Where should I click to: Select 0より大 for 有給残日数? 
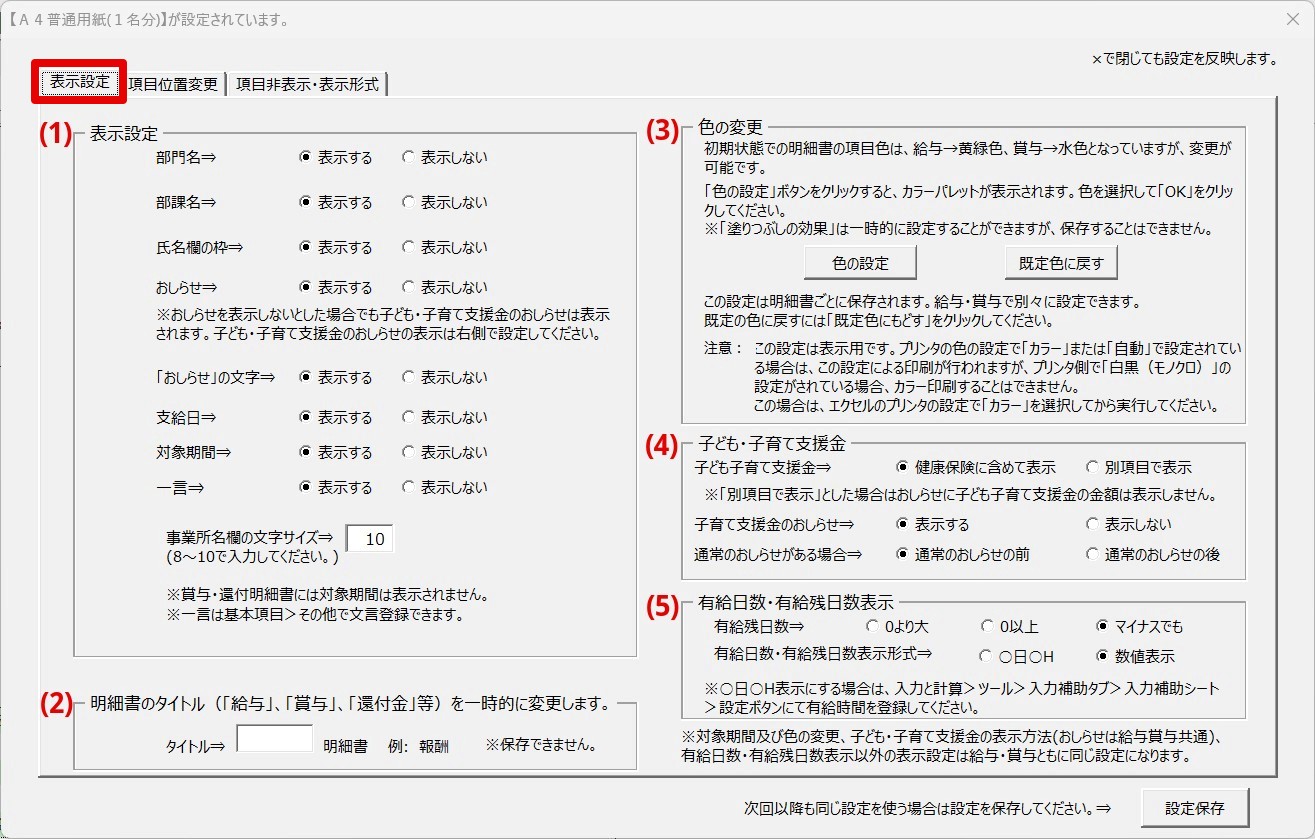[898, 627]
